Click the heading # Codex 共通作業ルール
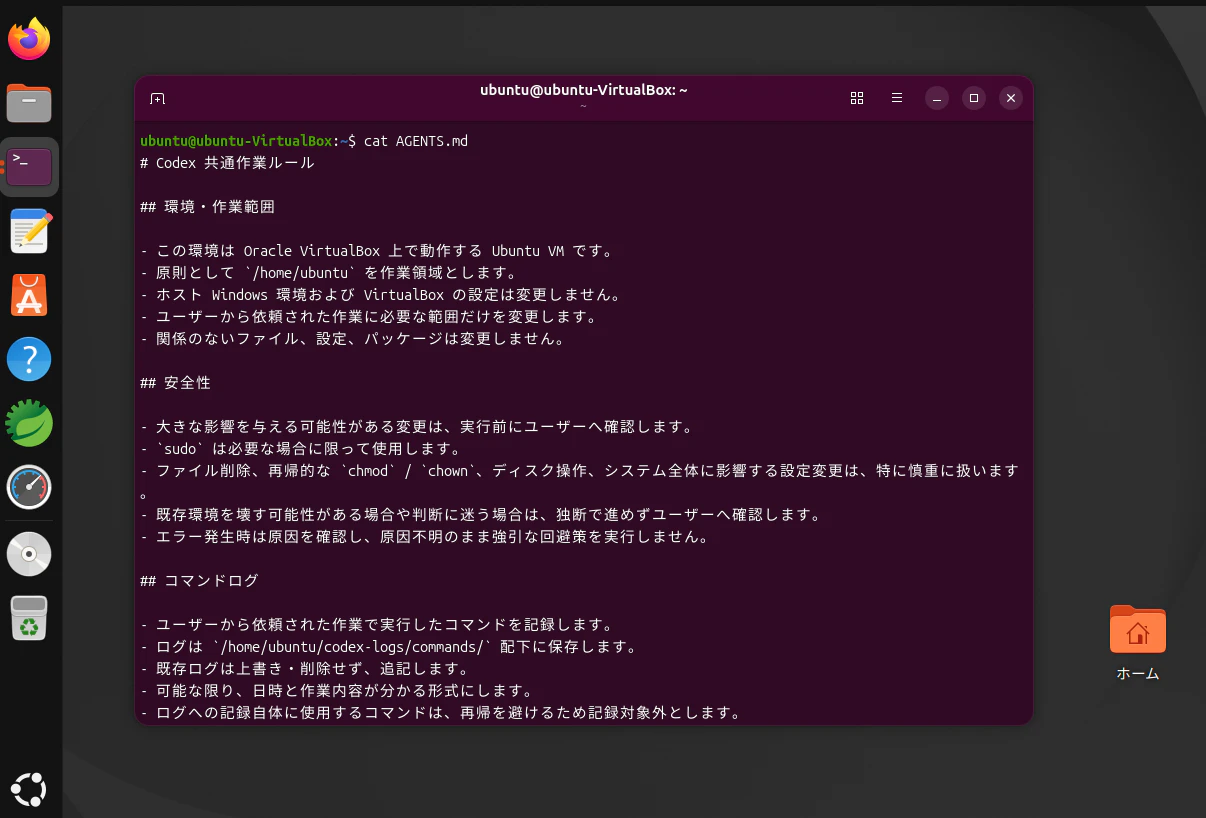The width and height of the screenshot is (1206, 818). 227,163
